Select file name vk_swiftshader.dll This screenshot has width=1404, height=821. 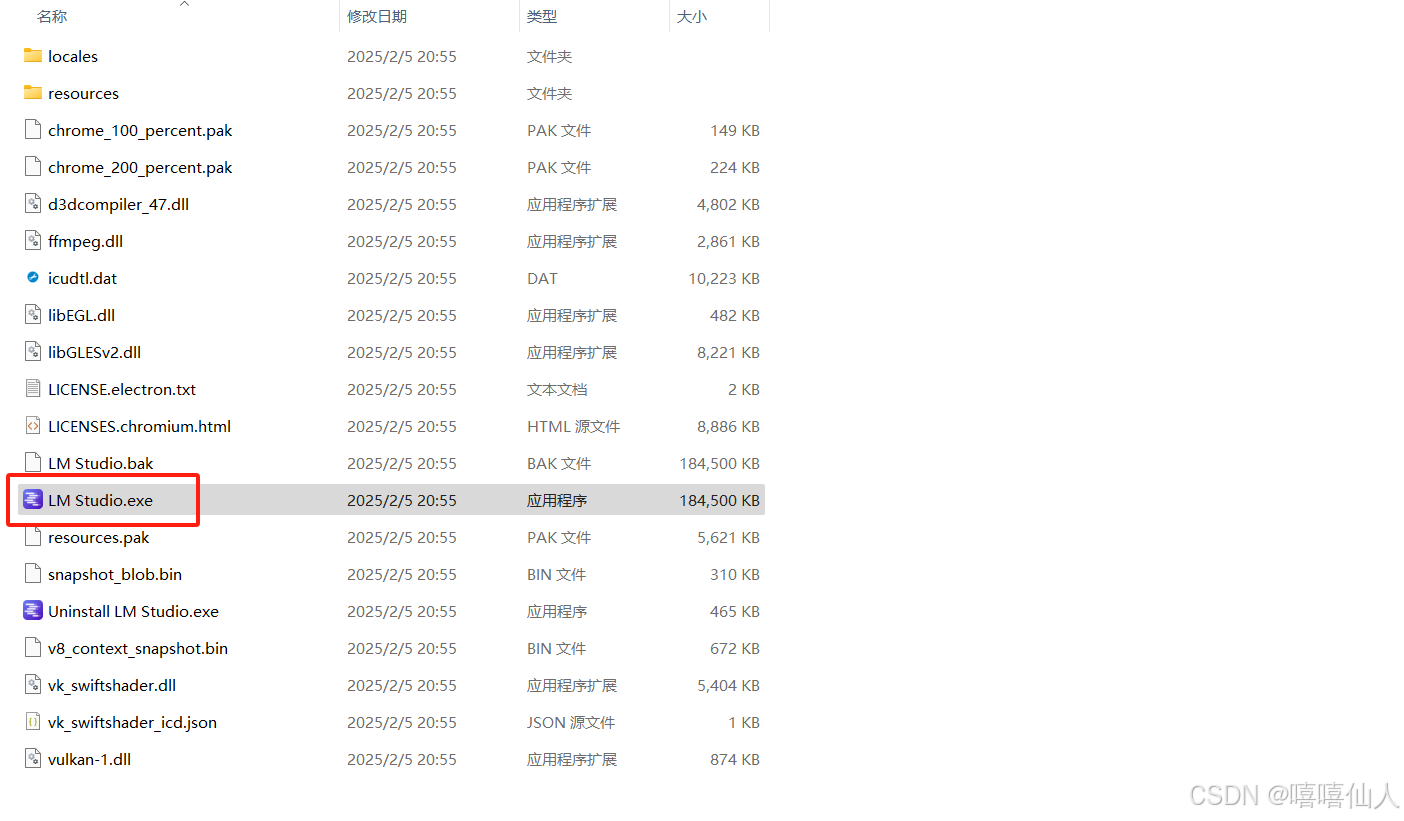click(112, 686)
